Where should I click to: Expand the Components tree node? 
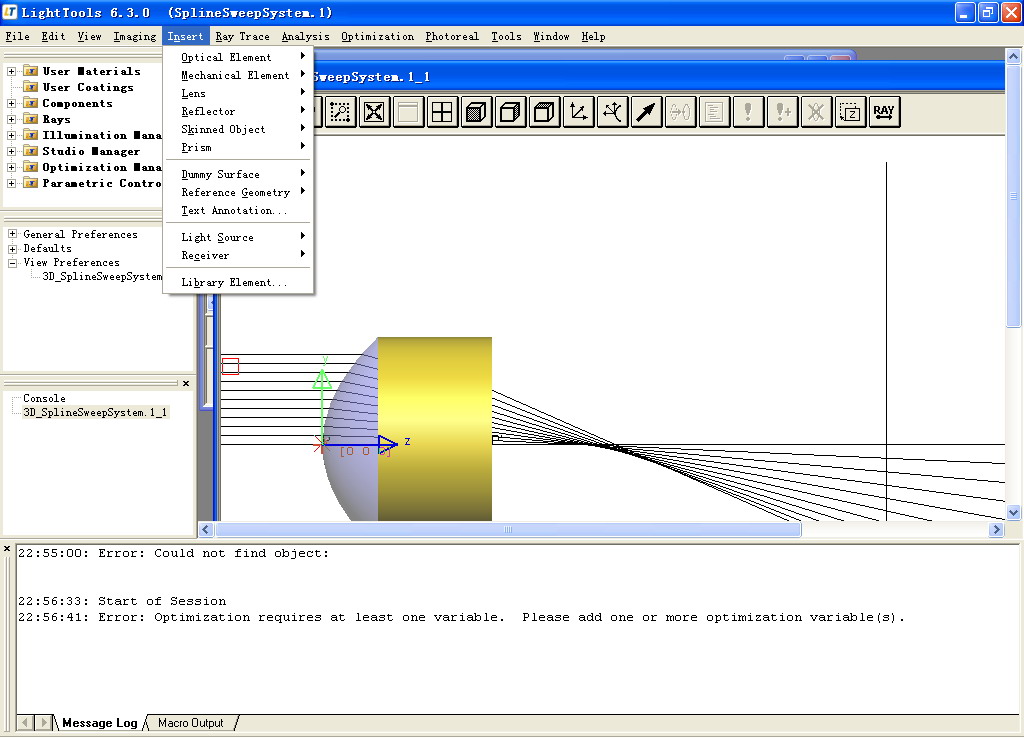(12, 103)
